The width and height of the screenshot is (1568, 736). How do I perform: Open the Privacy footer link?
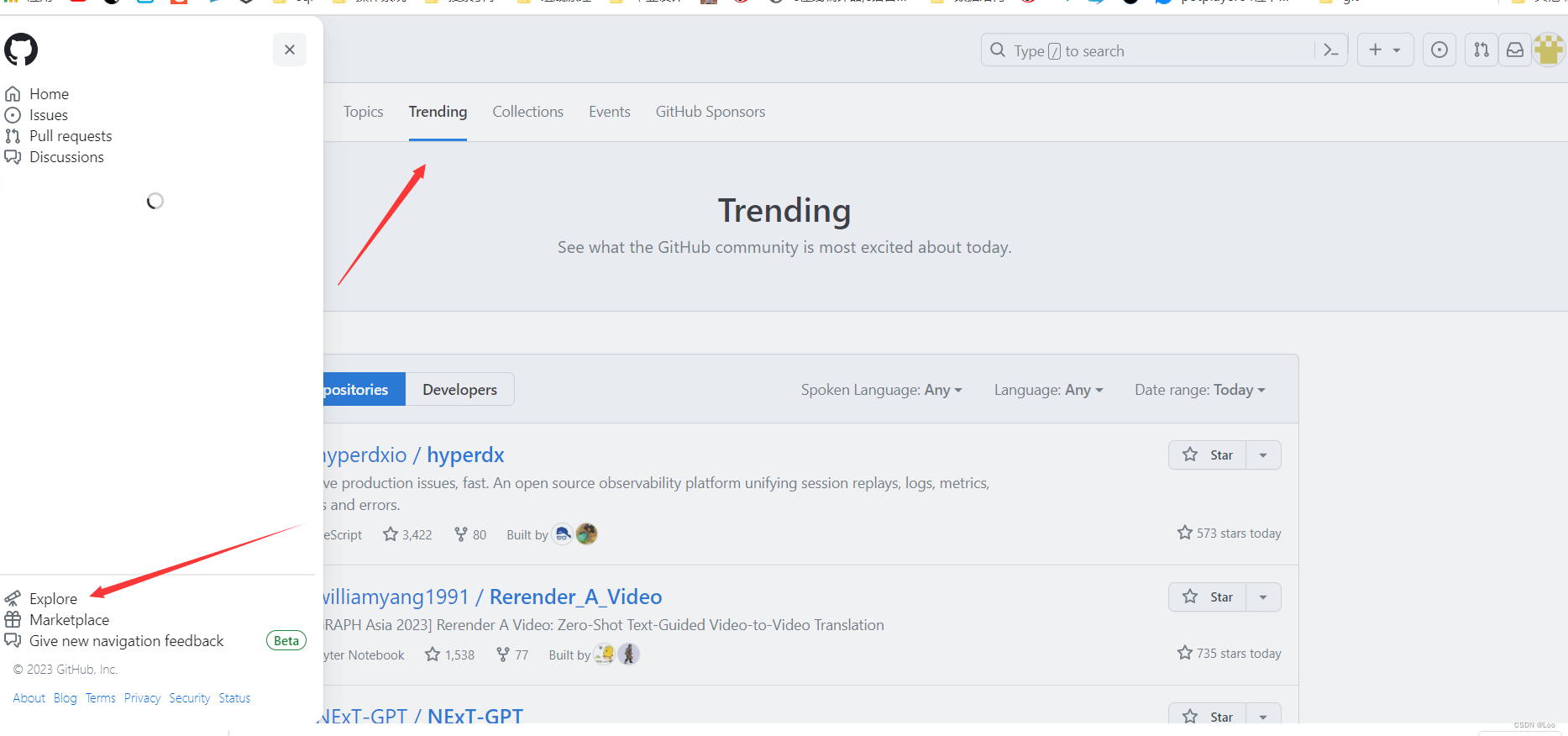point(142,698)
